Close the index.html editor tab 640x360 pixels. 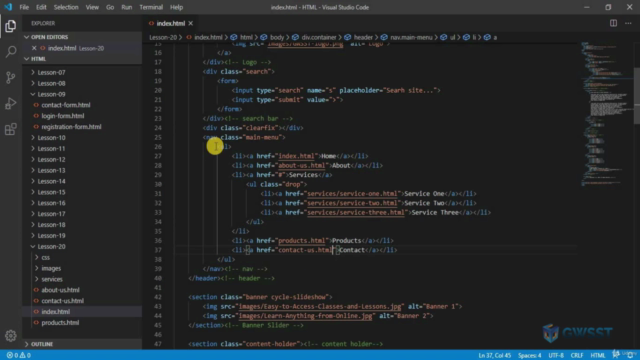coord(191,23)
